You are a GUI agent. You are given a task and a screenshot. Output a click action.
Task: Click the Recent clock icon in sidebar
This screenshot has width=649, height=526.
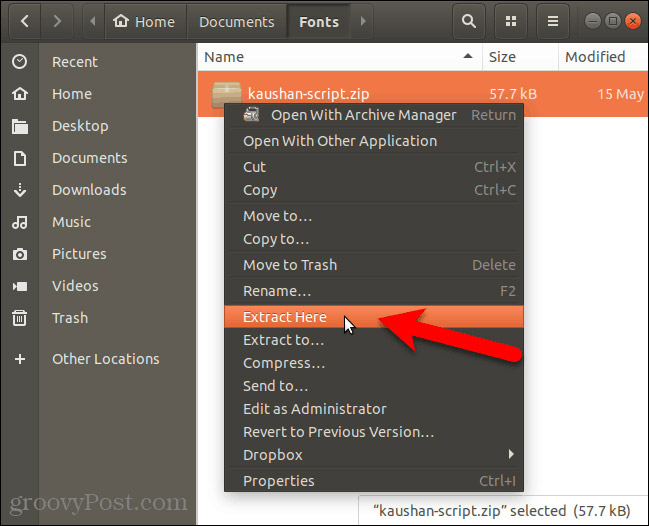click(x=19, y=62)
